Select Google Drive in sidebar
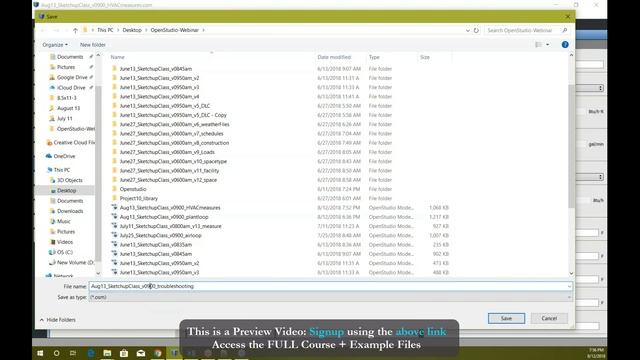 (x=72, y=77)
